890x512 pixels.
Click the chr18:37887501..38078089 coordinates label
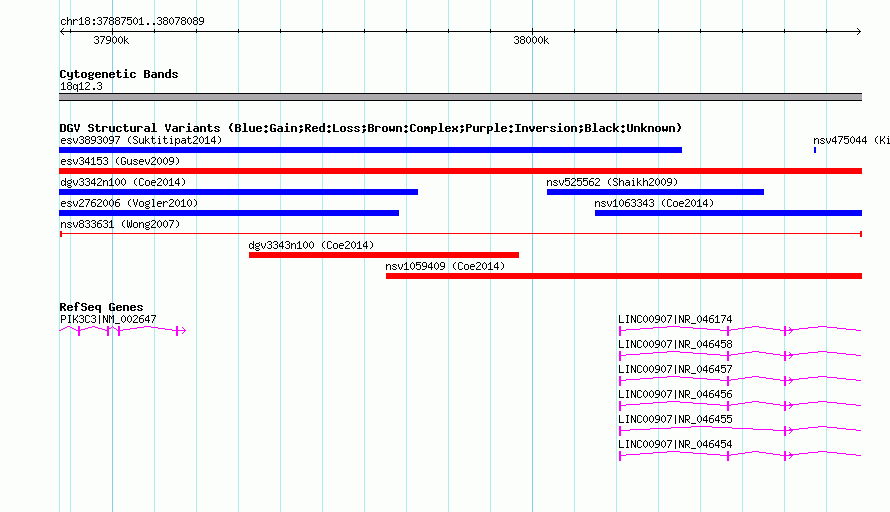(132, 21)
